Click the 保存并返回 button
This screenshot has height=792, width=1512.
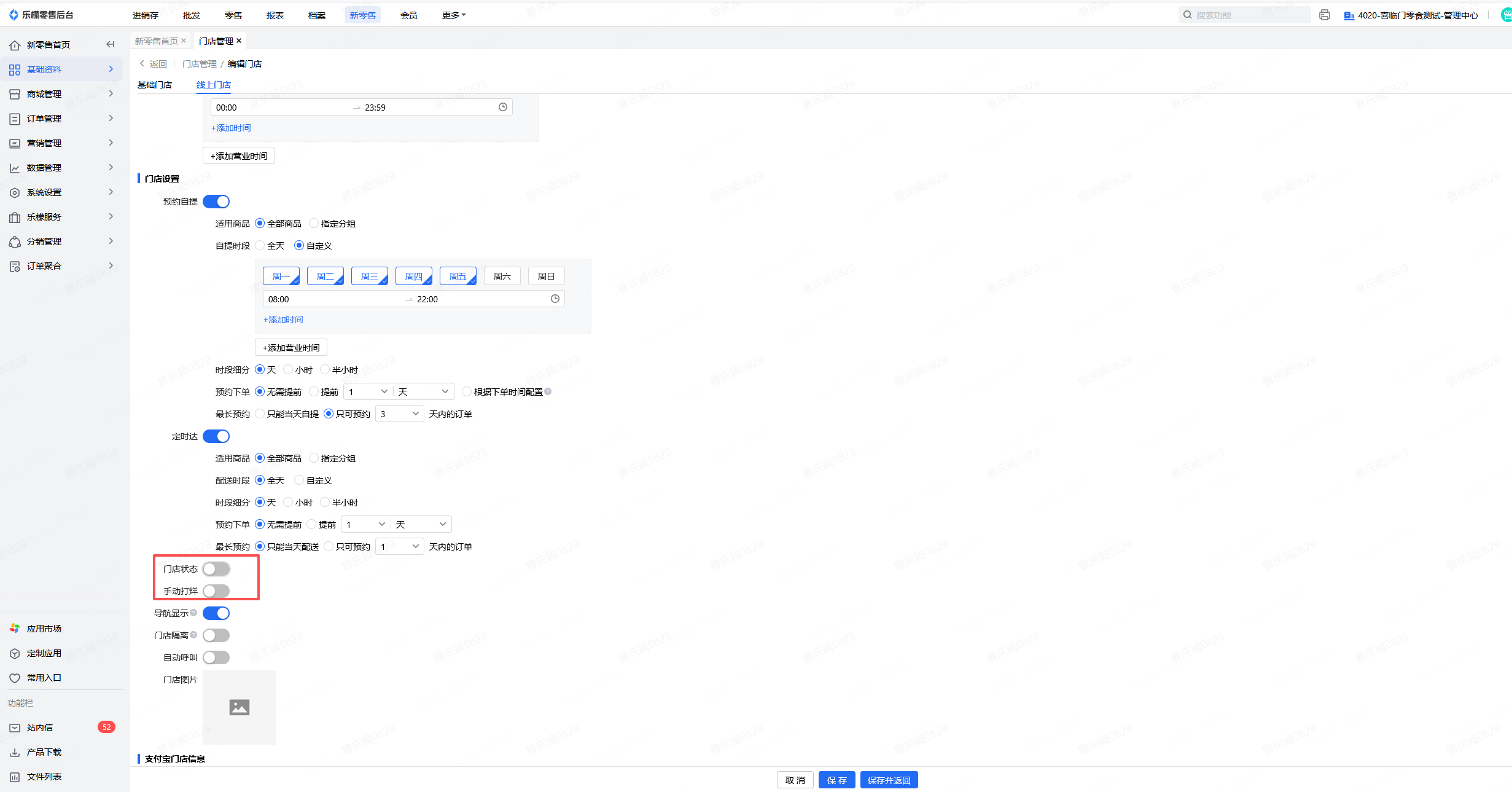click(889, 780)
